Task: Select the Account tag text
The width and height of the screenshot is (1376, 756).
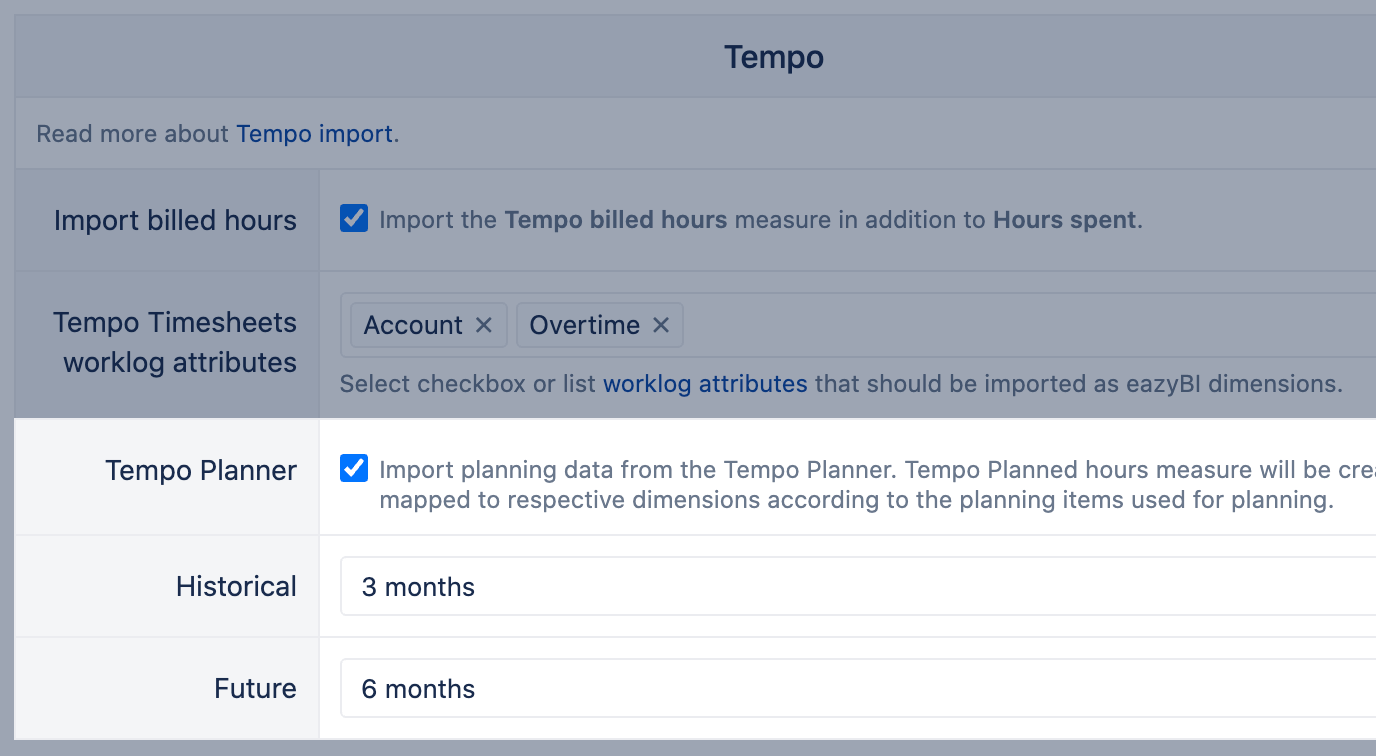Action: (x=413, y=325)
